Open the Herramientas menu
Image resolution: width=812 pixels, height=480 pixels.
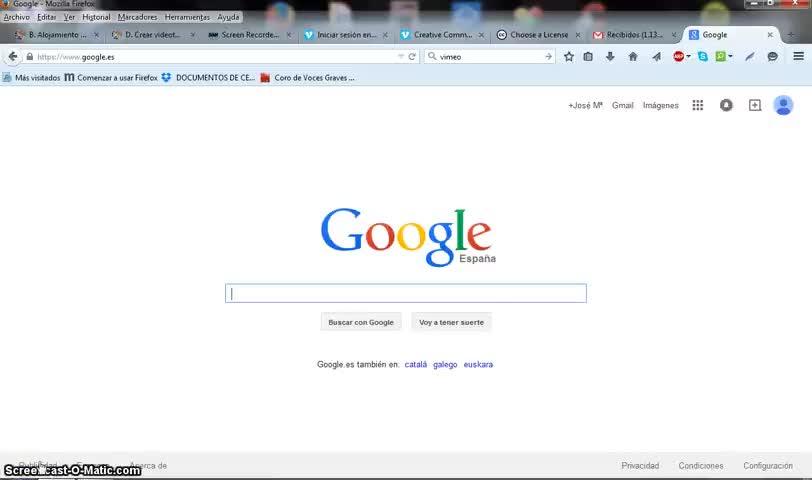tap(187, 17)
